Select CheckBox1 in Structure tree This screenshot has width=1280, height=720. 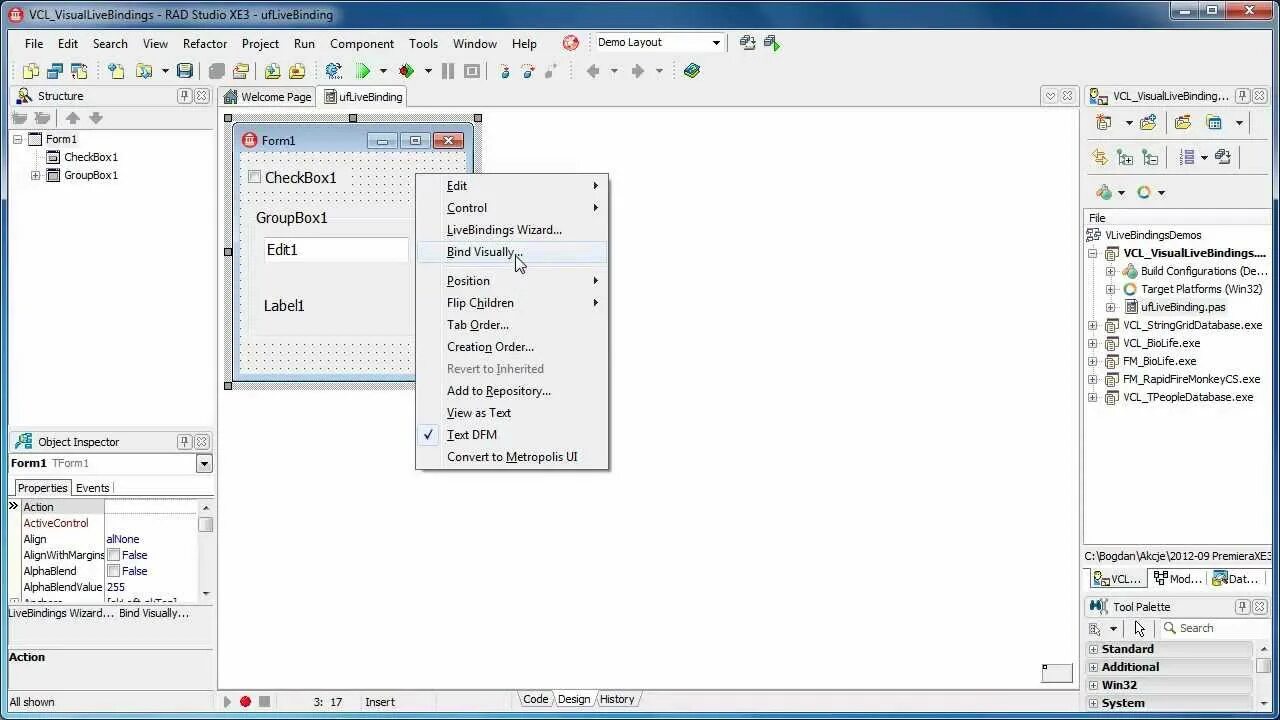[91, 157]
